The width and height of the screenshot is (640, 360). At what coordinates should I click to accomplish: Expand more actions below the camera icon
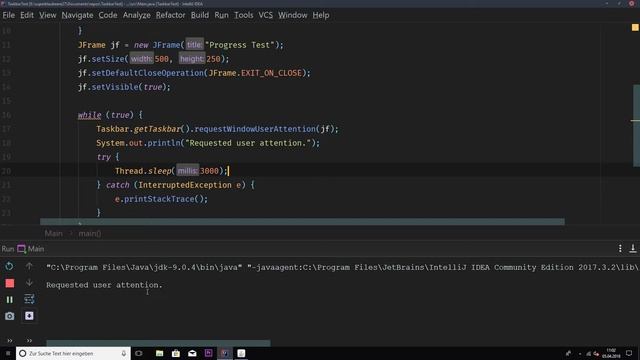[x=9, y=340]
